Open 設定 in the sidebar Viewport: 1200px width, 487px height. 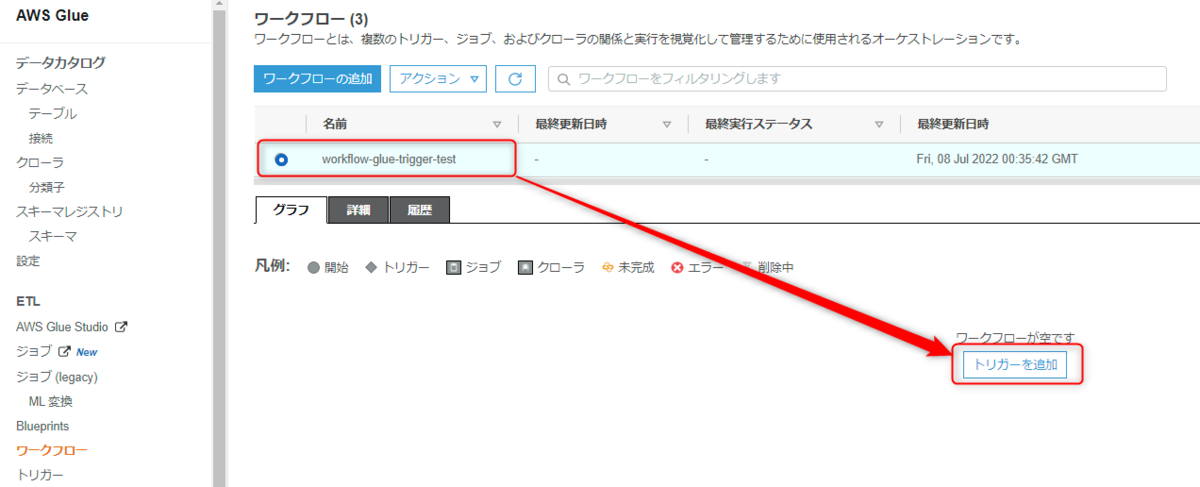click(28, 261)
